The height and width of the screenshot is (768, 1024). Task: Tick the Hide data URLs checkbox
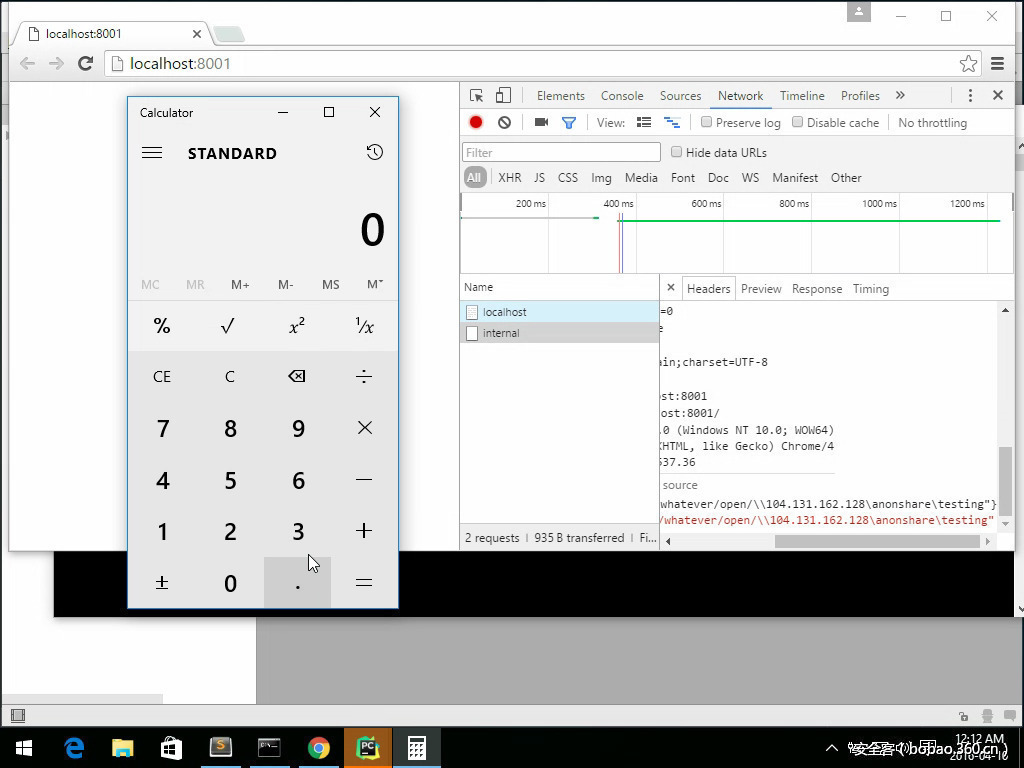(676, 152)
